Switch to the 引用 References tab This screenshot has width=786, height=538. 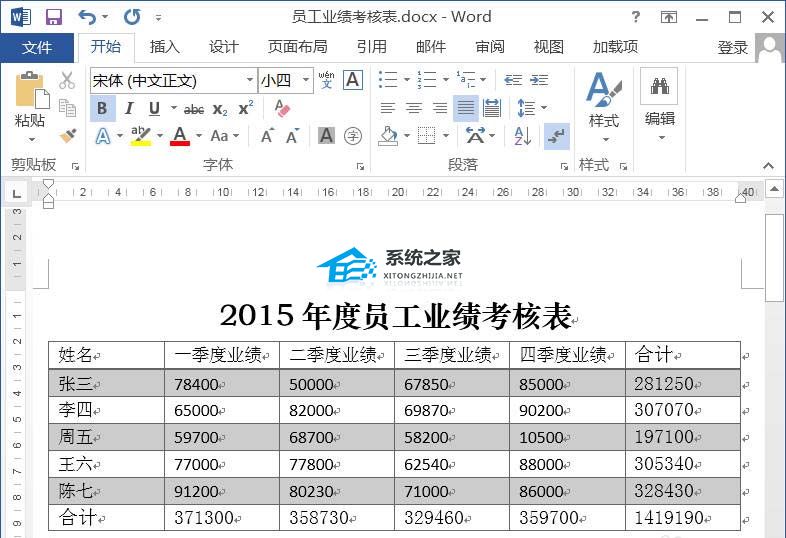pos(372,47)
